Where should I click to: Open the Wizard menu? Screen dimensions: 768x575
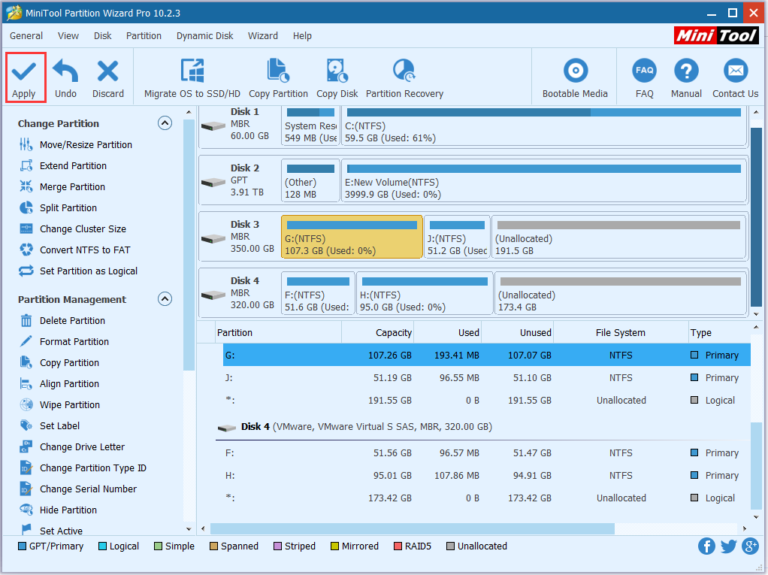coord(263,36)
